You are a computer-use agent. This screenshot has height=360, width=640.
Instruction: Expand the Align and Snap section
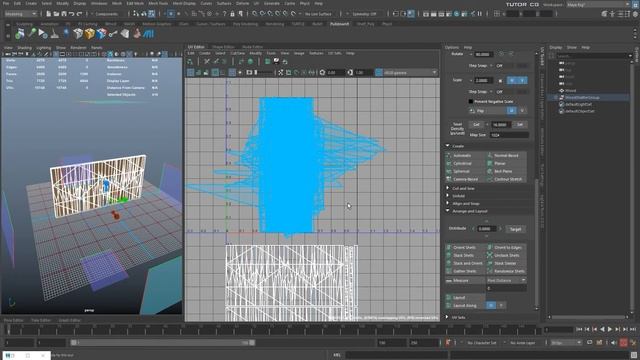click(x=448, y=203)
